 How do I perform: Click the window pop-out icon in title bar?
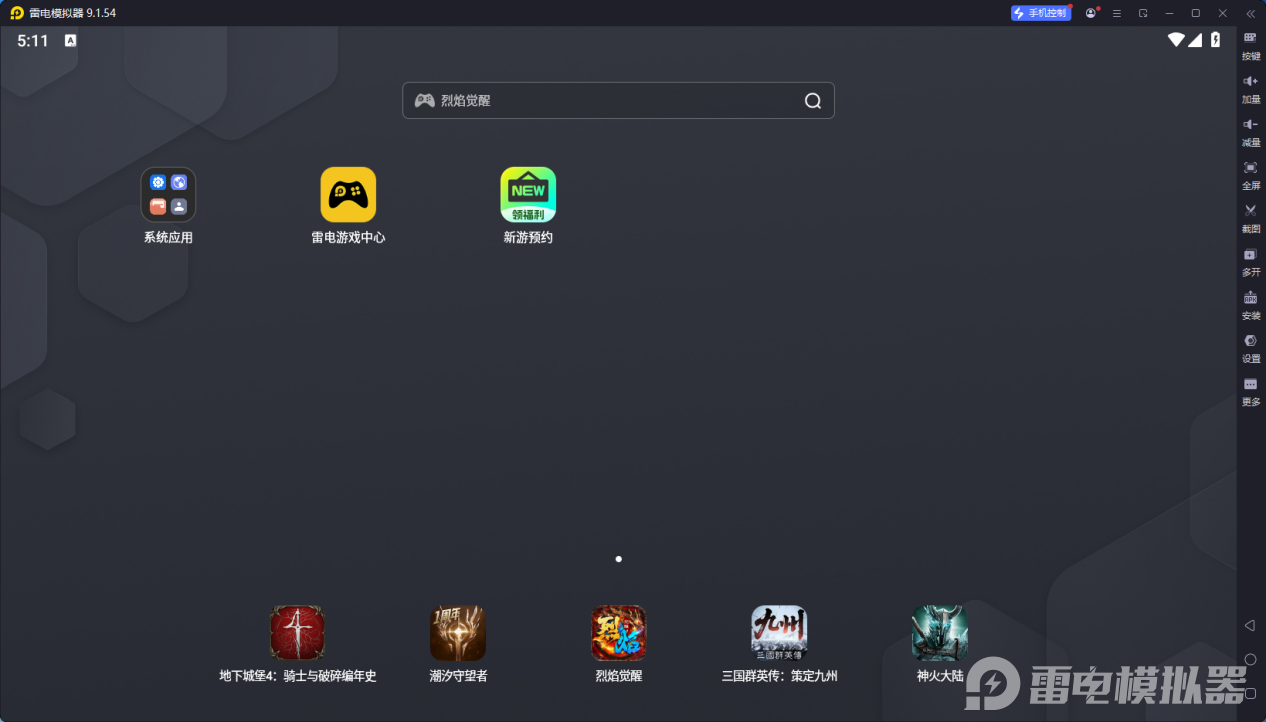(1143, 13)
